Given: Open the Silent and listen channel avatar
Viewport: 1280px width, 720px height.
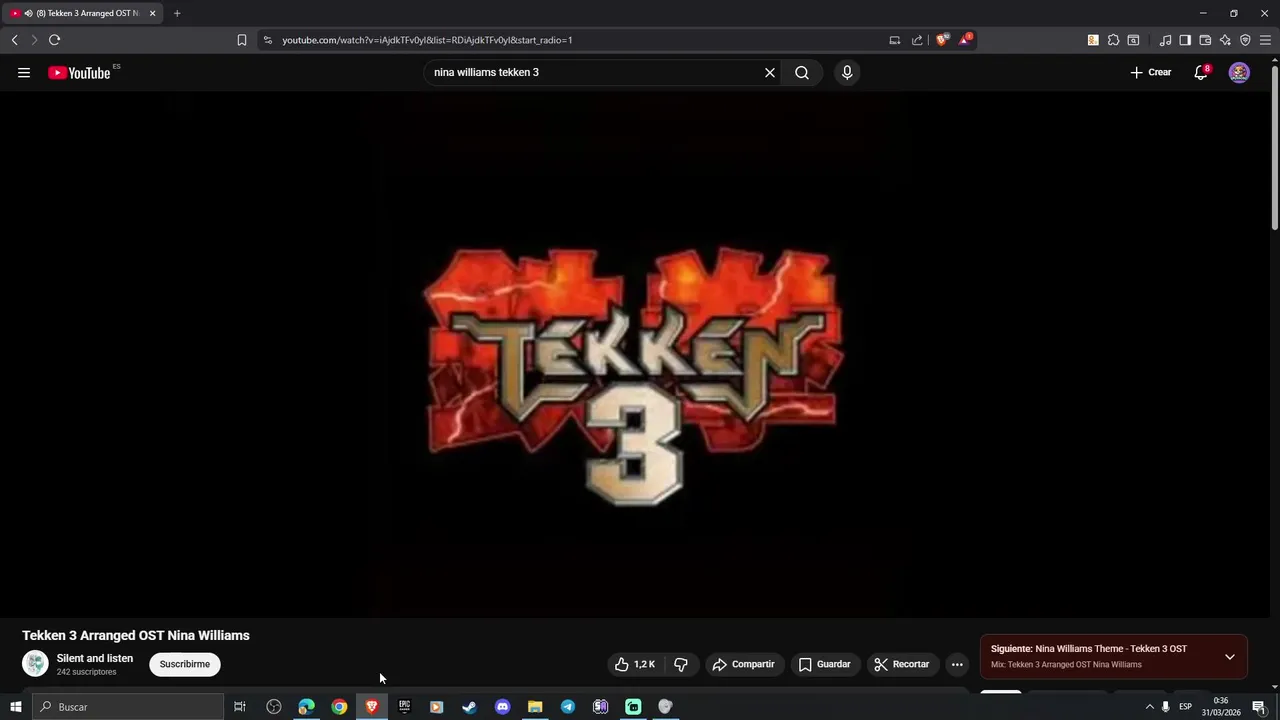Looking at the screenshot, I should tap(35, 663).
